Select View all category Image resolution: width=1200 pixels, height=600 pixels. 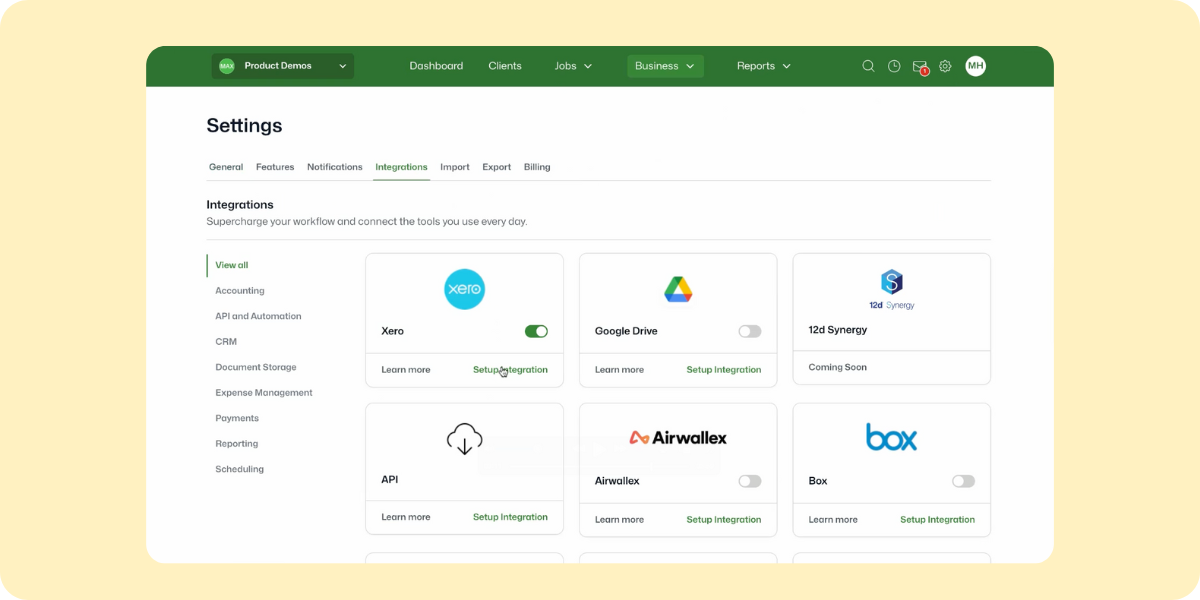(232, 265)
